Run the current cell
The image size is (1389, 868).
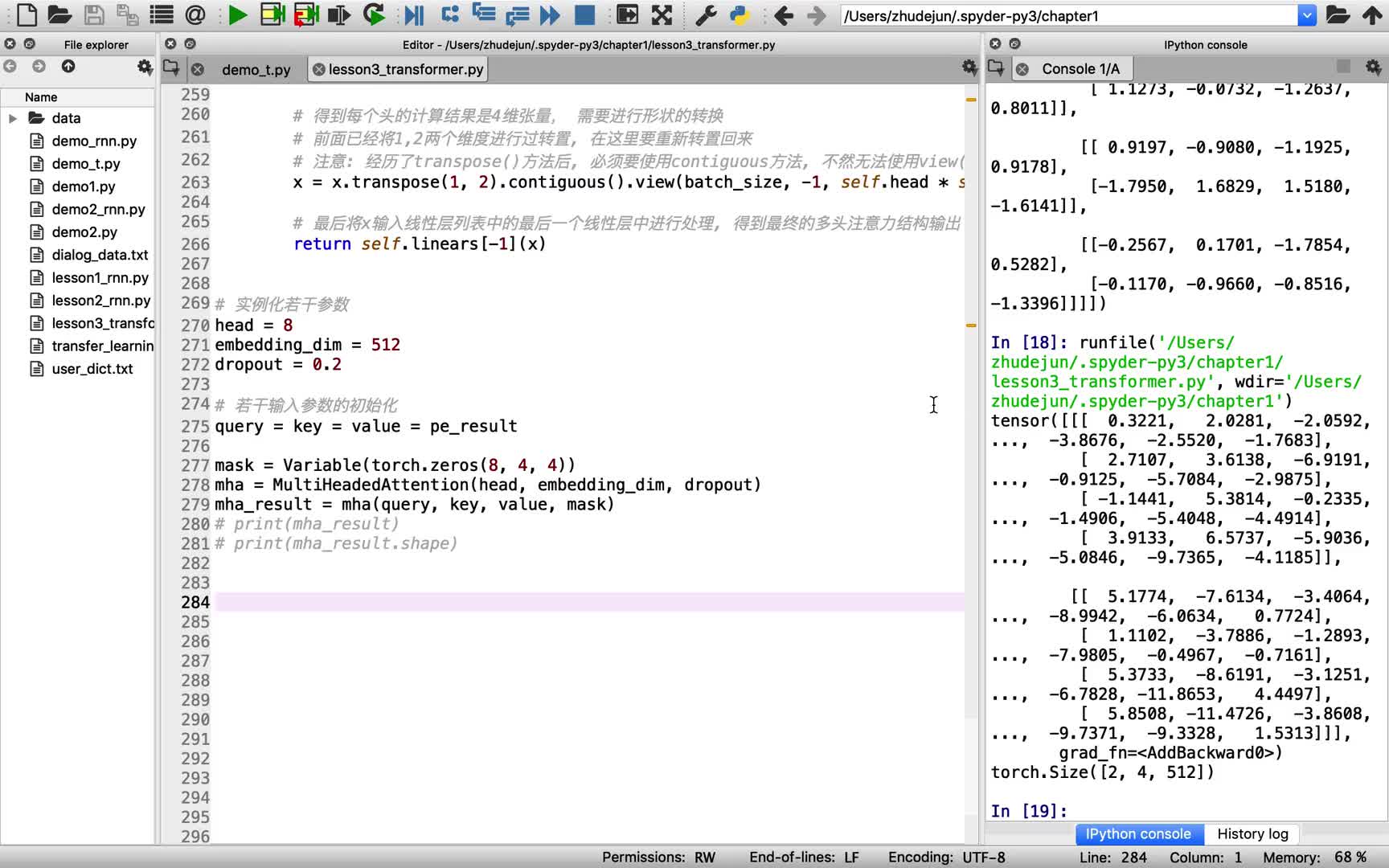click(x=272, y=14)
